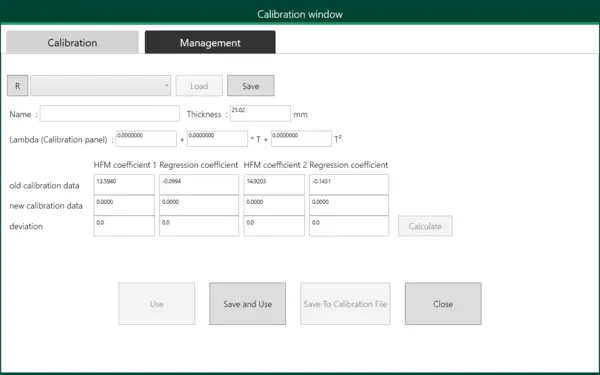The image size is (600, 375).
Task: Select old calibration HFM coefficient 1 field
Action: (x=124, y=185)
